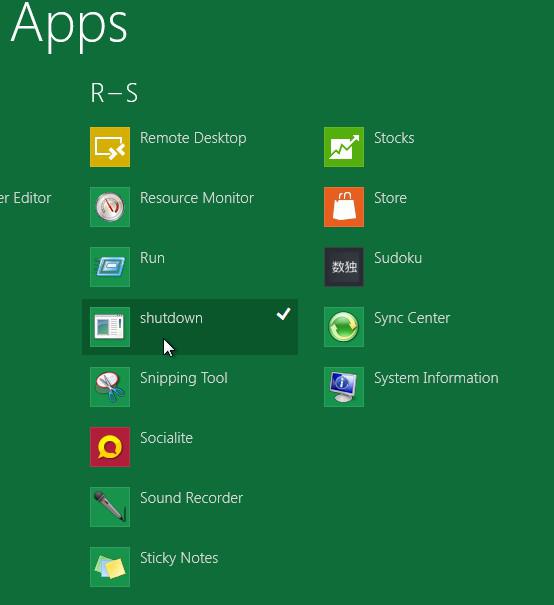Open Snipping Tool scissors icon
554x605 pixels.
(110, 387)
